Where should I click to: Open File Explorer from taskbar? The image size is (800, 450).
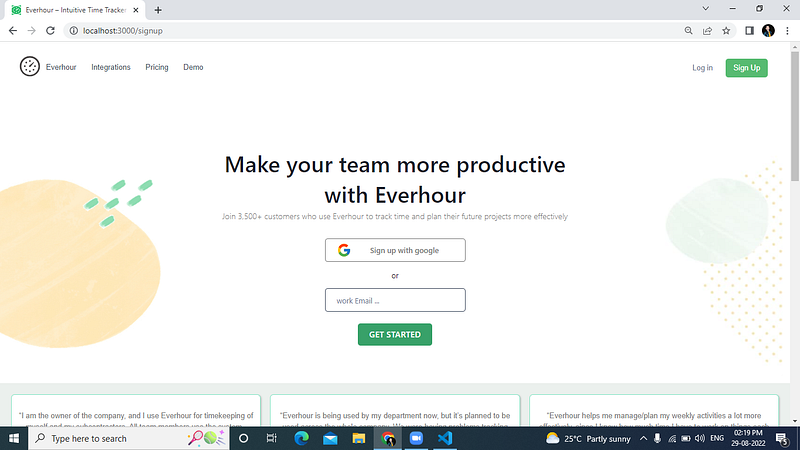coord(359,438)
